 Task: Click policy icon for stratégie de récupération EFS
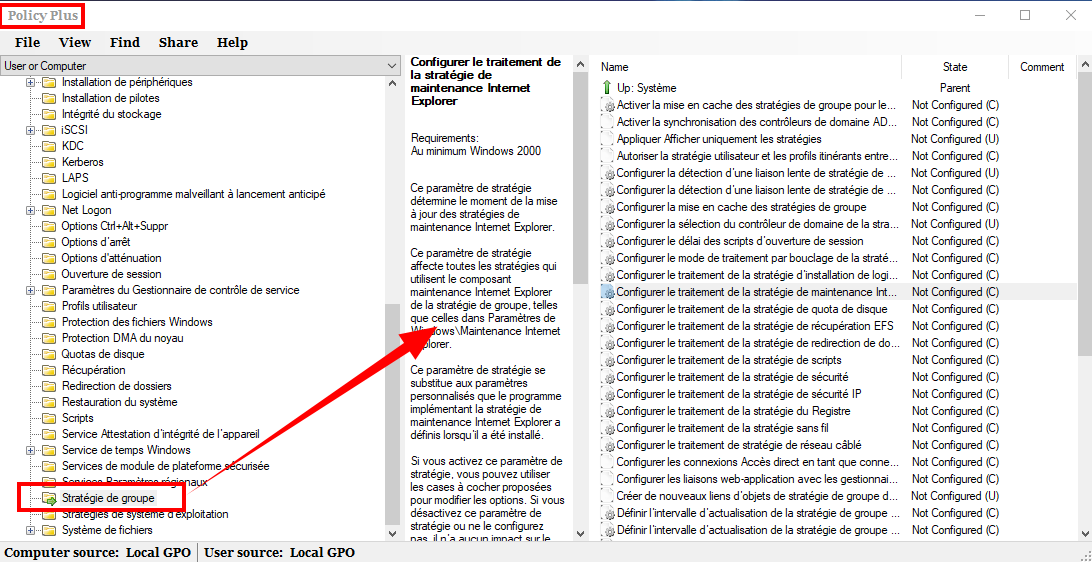pyautogui.click(x=608, y=326)
